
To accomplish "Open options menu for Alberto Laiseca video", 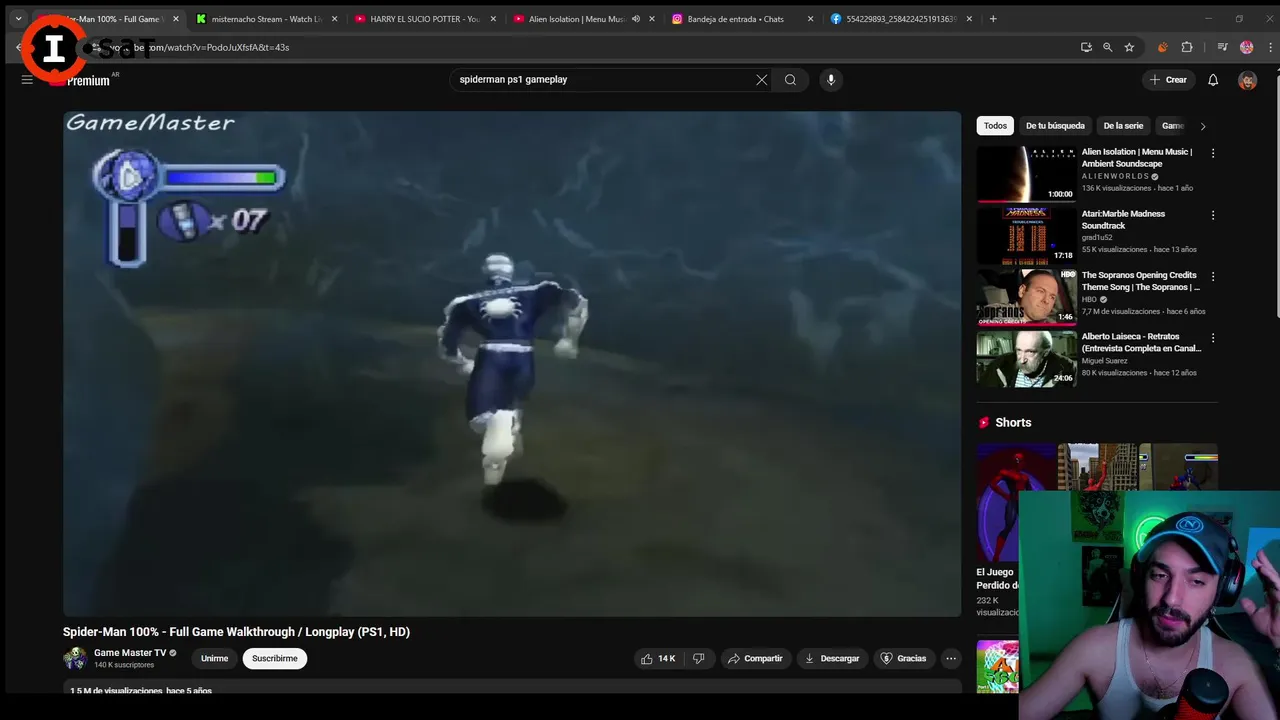I will click(x=1213, y=338).
